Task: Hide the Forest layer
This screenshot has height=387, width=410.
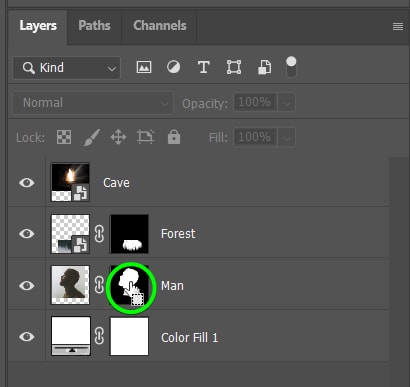Action: 27,234
